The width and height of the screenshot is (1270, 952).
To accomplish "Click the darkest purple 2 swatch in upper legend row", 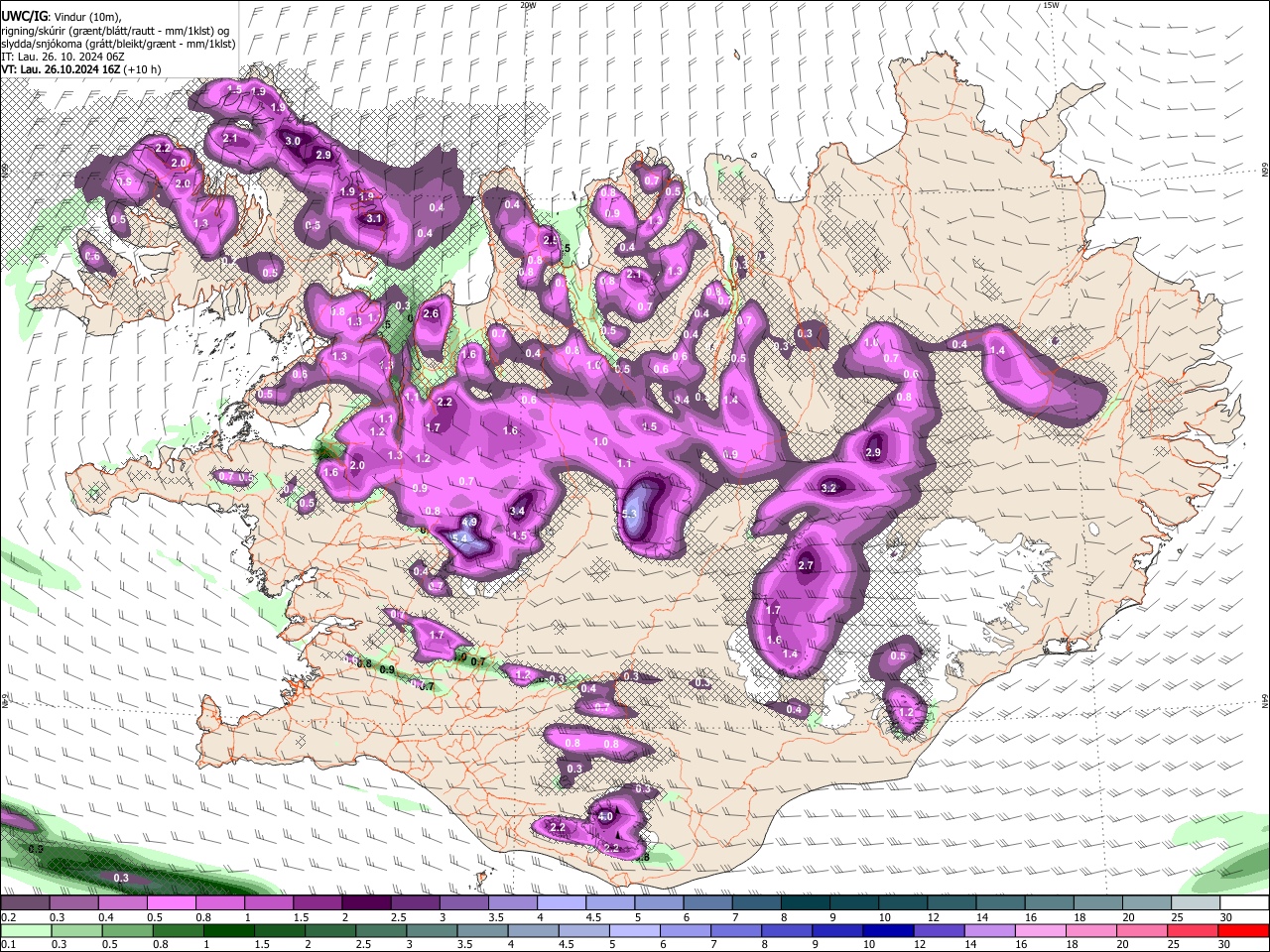I will (x=365, y=903).
